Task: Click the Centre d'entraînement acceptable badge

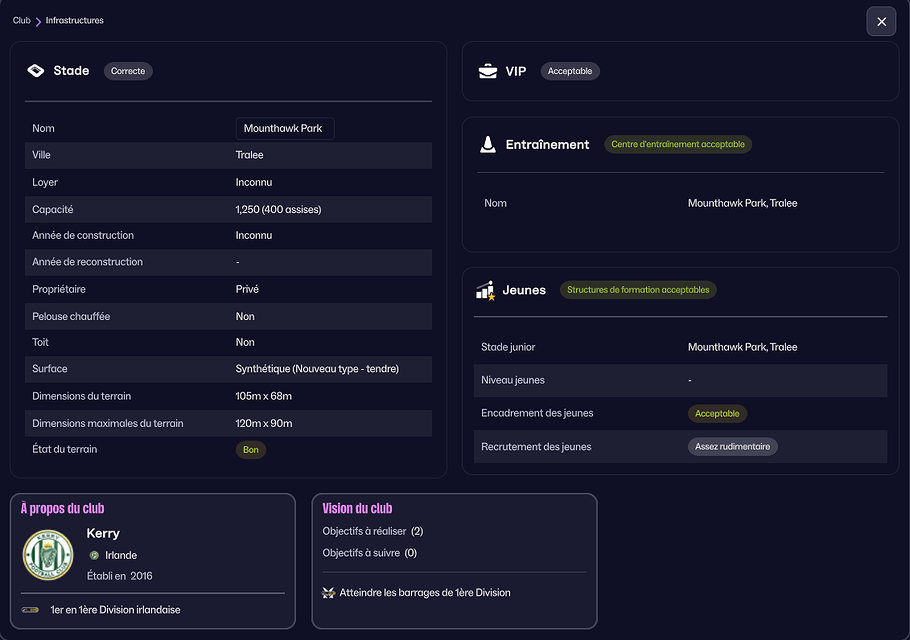Action: [678, 144]
